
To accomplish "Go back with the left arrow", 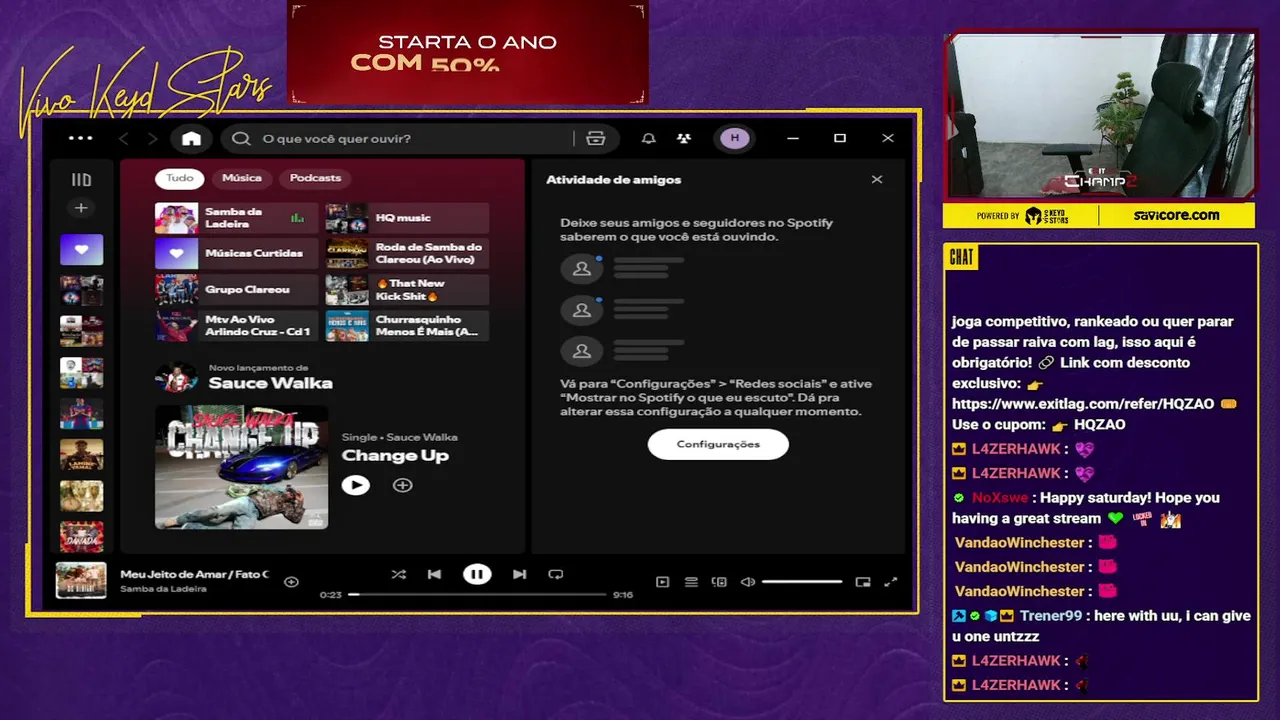I will click(x=124, y=138).
